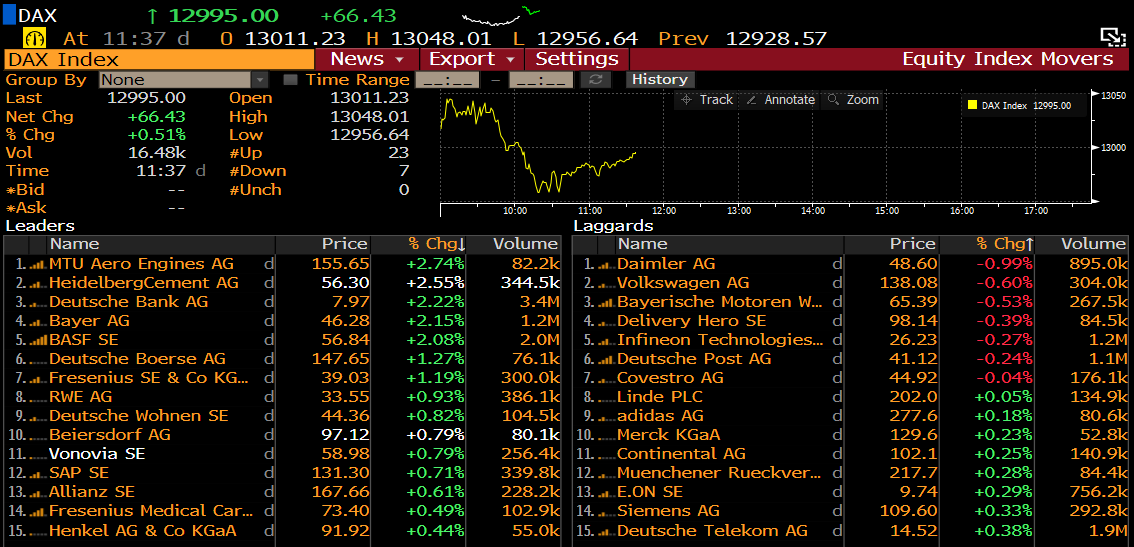Sort Leaders by % Chg column header
The image size is (1134, 547).
click(x=419, y=245)
